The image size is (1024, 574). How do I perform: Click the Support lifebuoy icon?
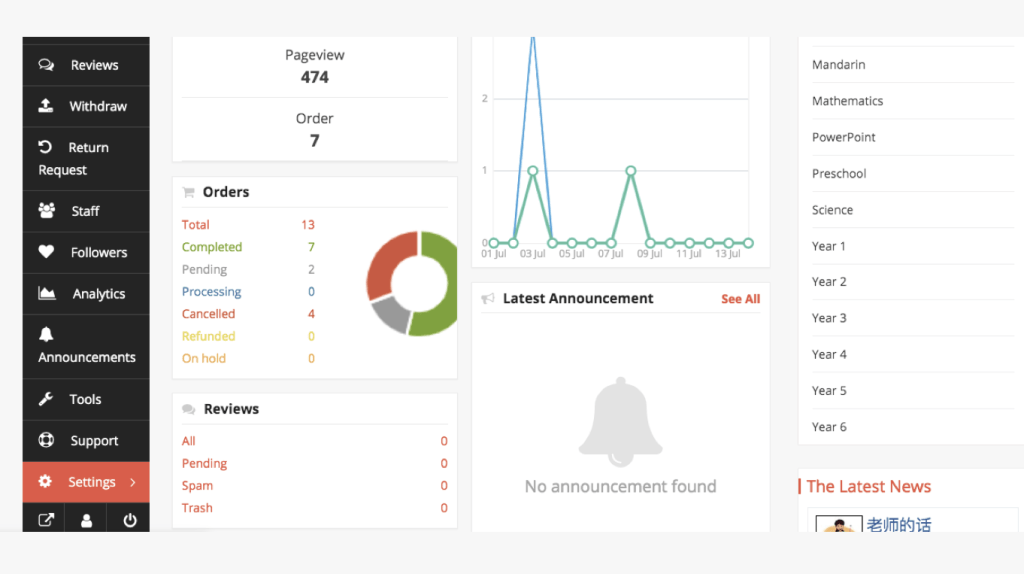(x=46, y=441)
